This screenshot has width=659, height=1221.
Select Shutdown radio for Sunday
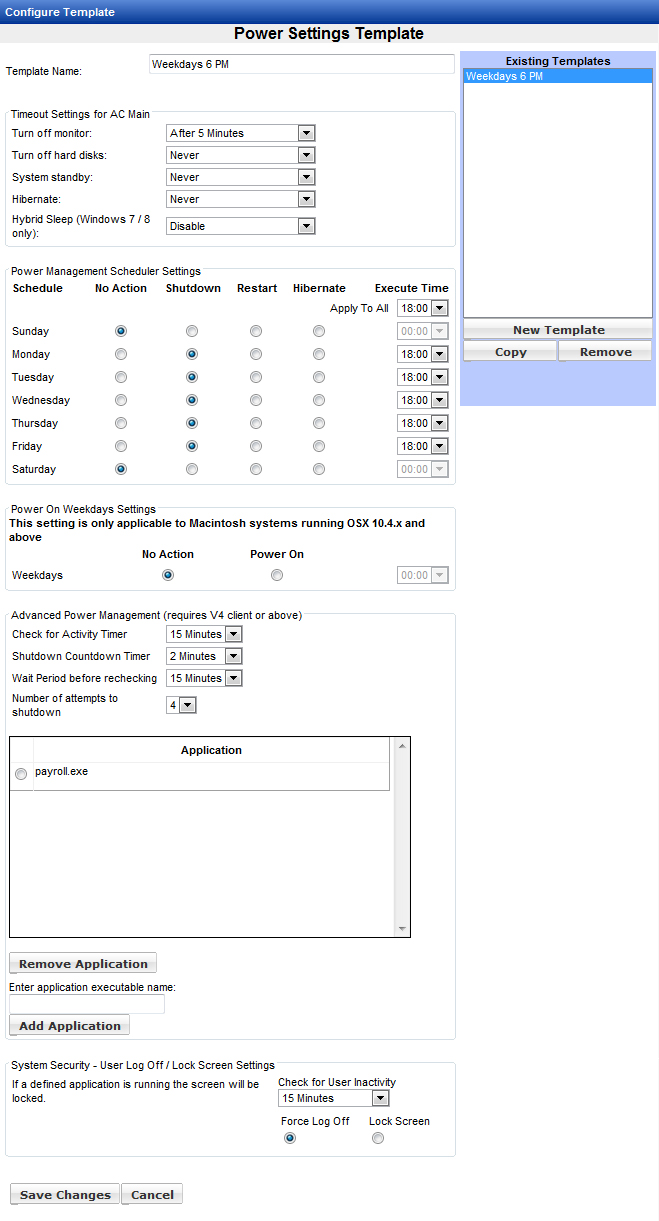click(192, 331)
